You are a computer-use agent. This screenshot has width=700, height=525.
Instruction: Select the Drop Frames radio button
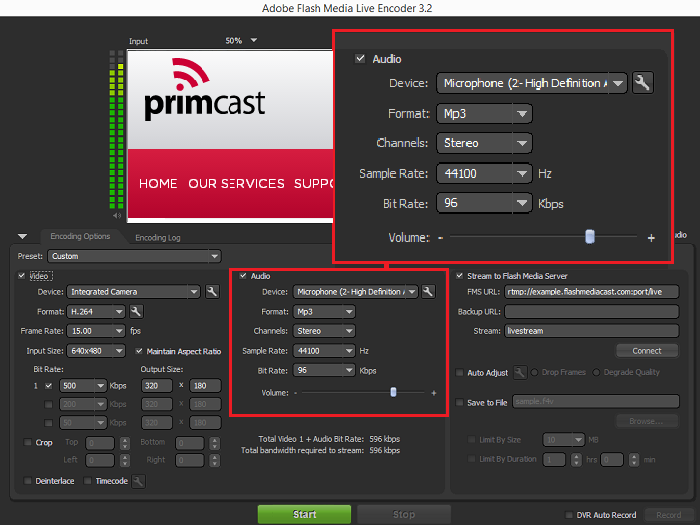tap(534, 372)
